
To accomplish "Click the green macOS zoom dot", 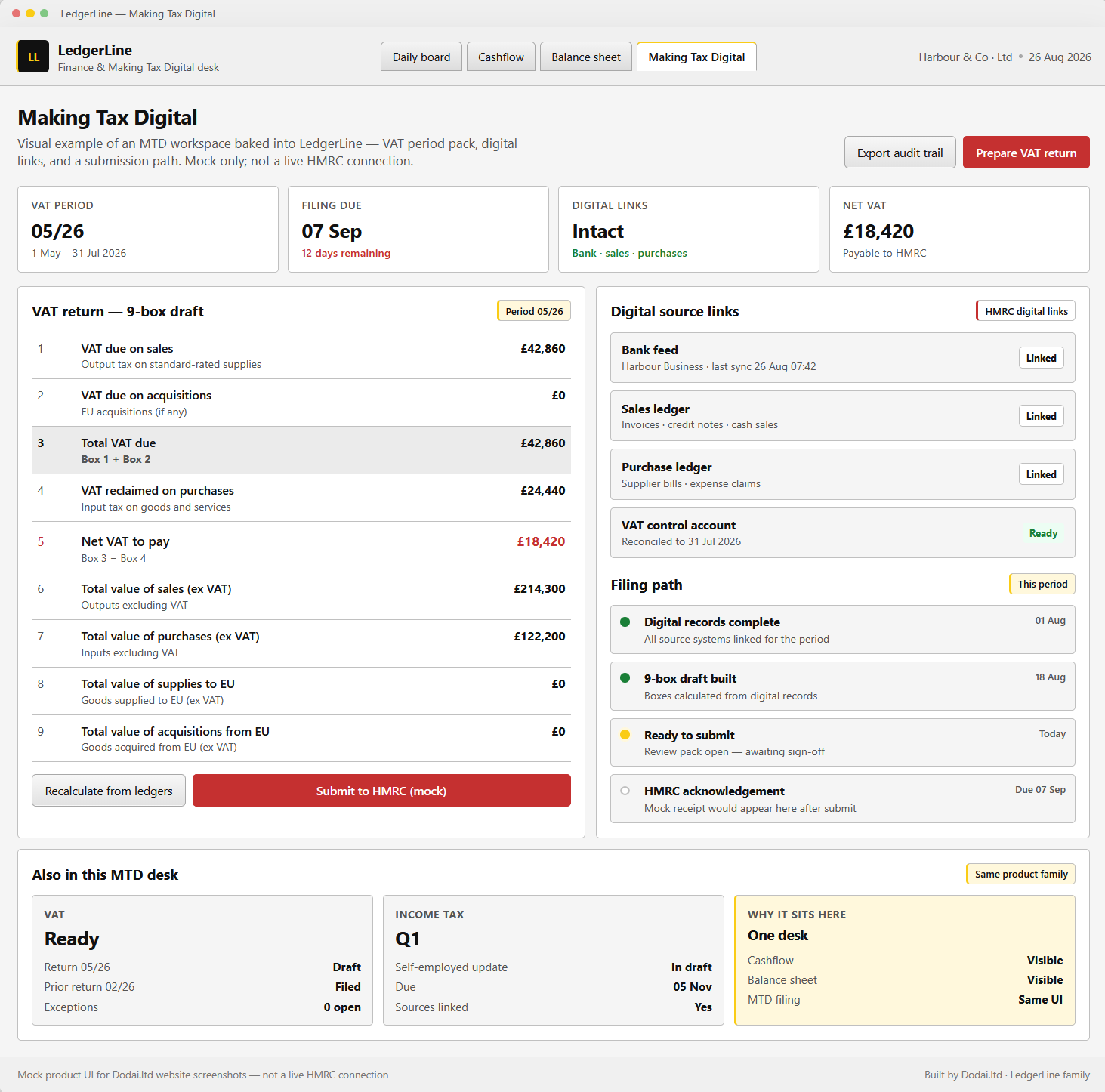I will [x=45, y=14].
